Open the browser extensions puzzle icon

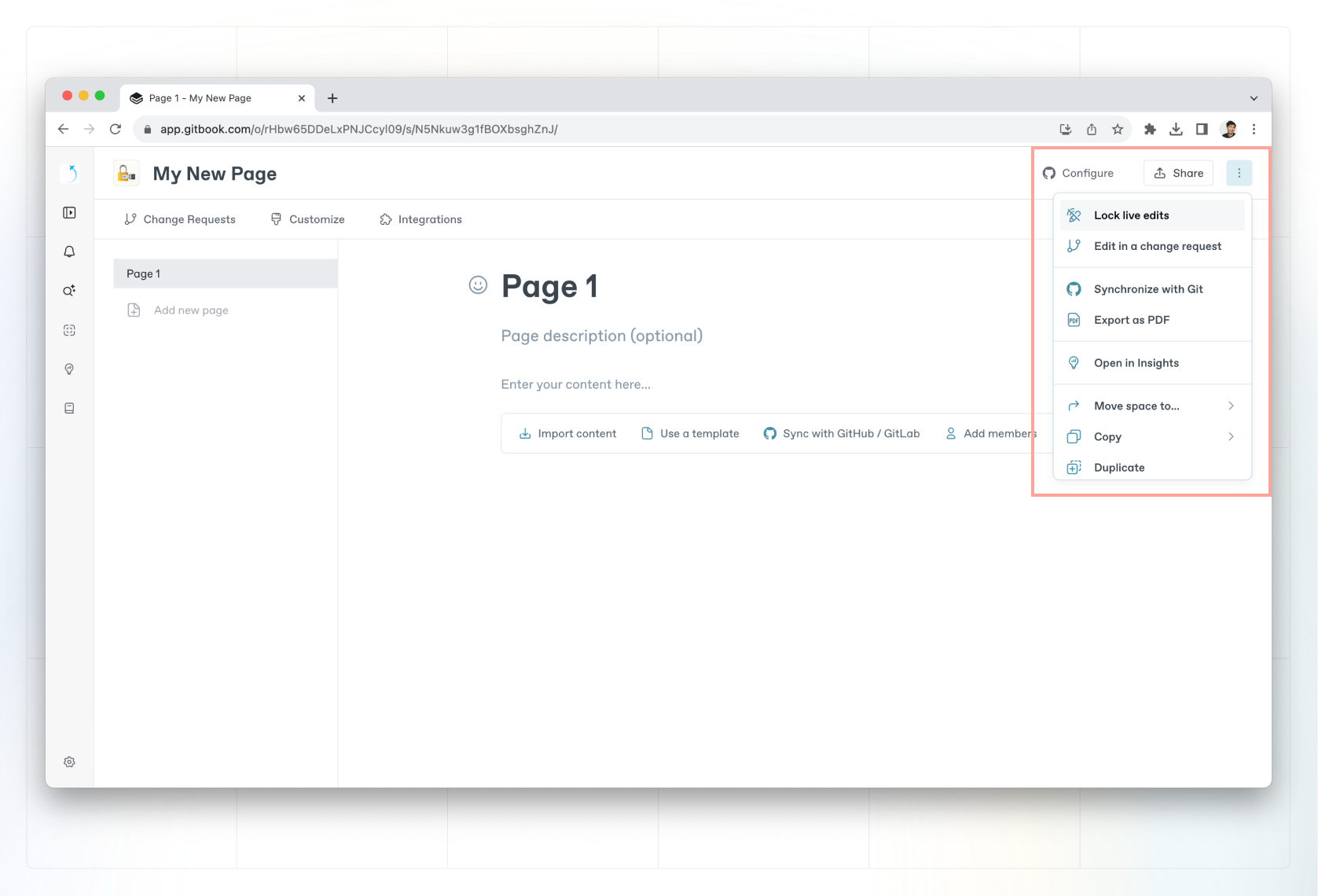click(x=1150, y=130)
